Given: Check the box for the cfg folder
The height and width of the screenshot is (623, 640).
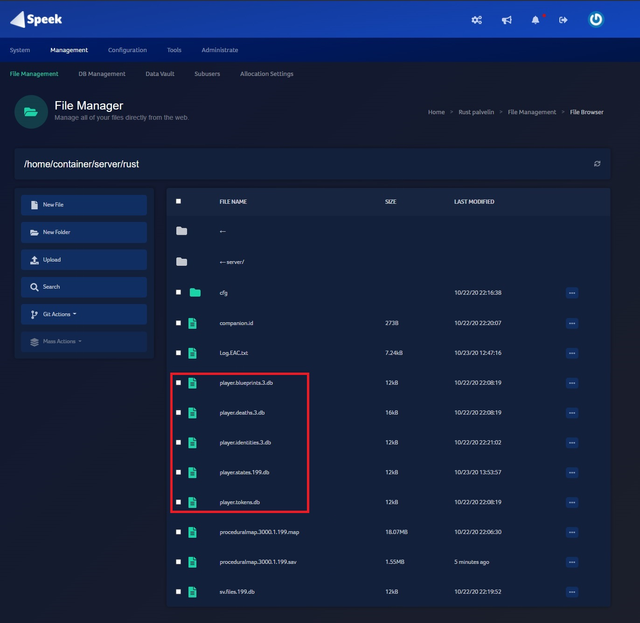Looking at the screenshot, I should (178, 292).
